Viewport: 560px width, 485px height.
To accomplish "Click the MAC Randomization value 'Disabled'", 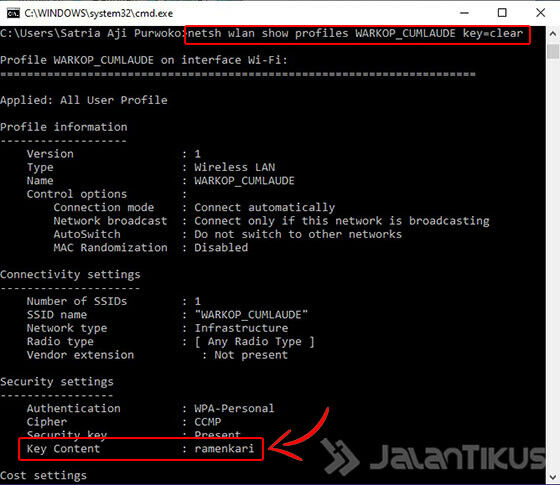I will (x=221, y=248).
